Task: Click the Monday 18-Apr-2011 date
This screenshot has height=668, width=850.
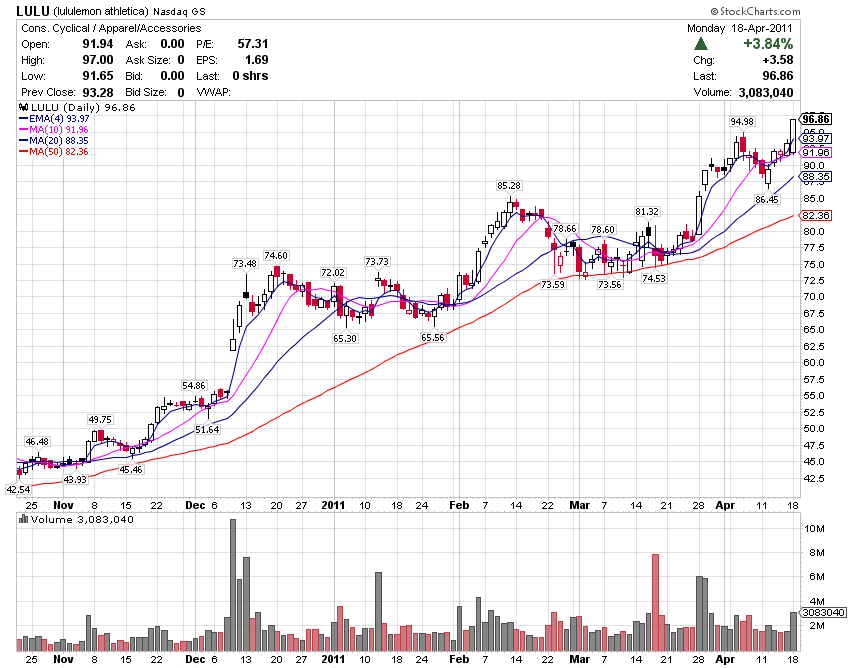Action: point(739,28)
